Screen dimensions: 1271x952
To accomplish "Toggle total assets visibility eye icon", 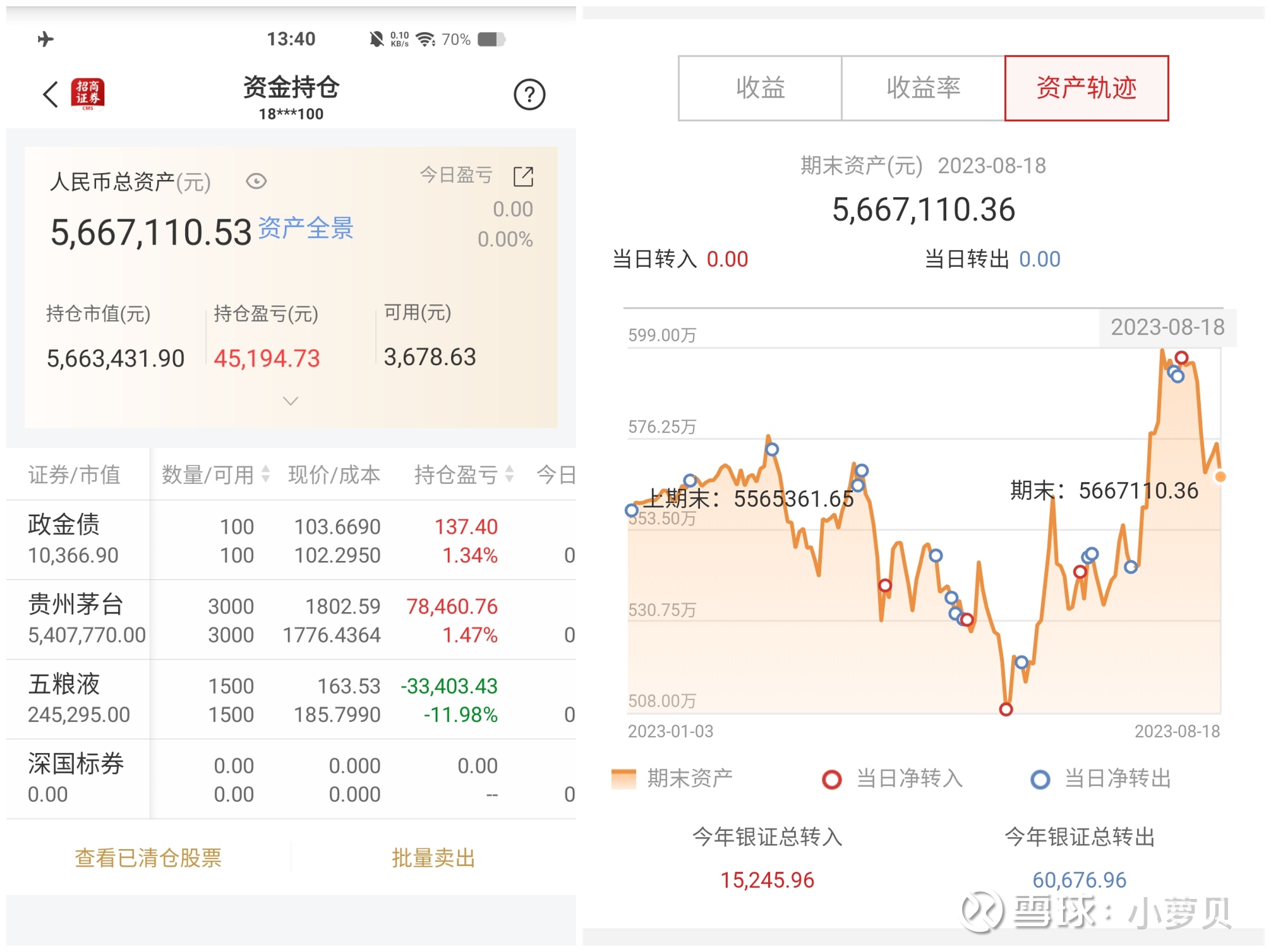I will [256, 182].
